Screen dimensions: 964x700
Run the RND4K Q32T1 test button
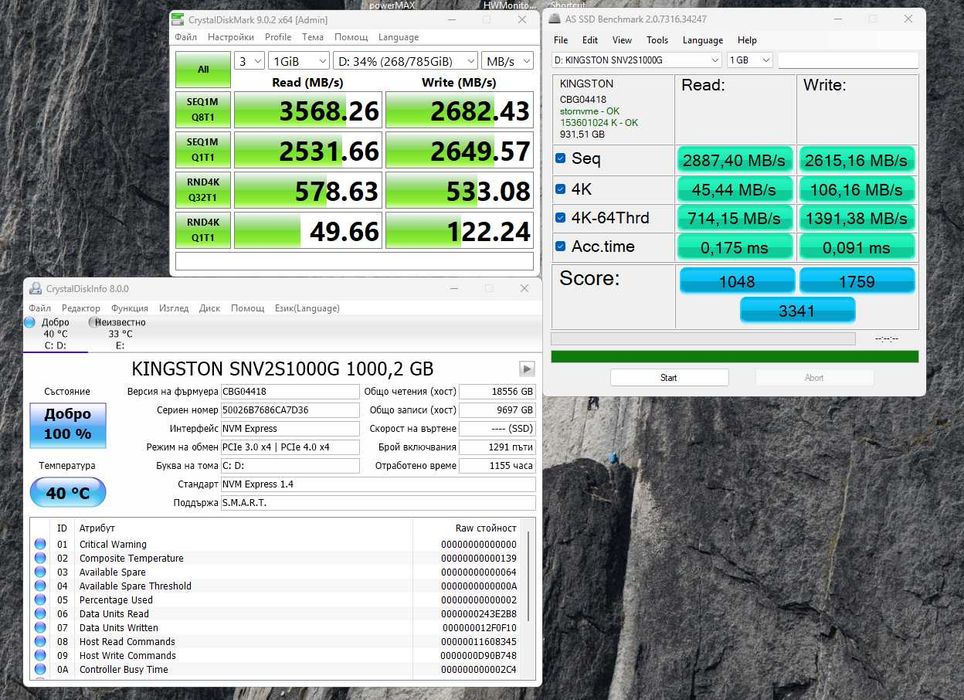203,189
